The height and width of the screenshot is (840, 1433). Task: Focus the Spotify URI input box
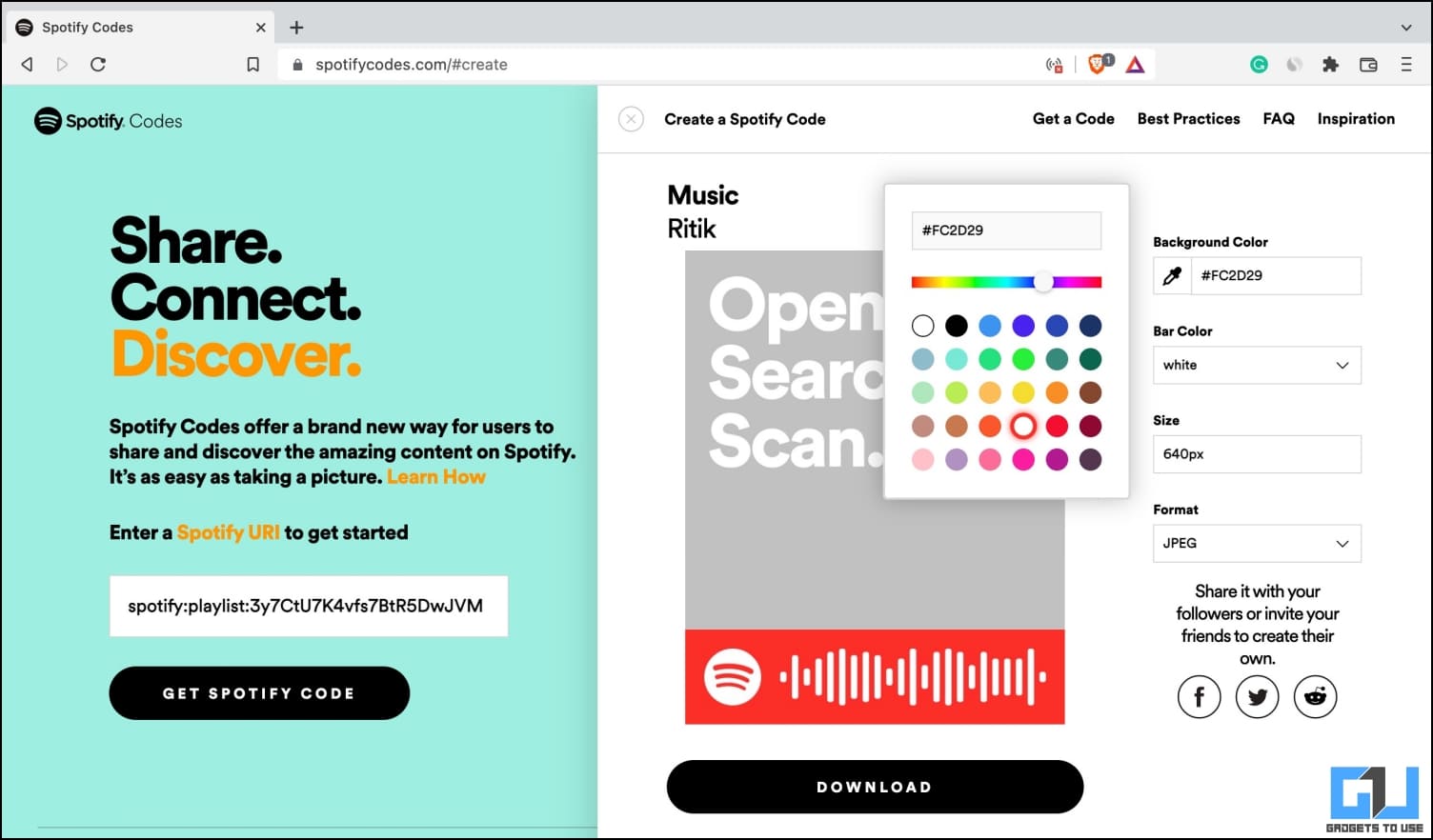click(309, 606)
